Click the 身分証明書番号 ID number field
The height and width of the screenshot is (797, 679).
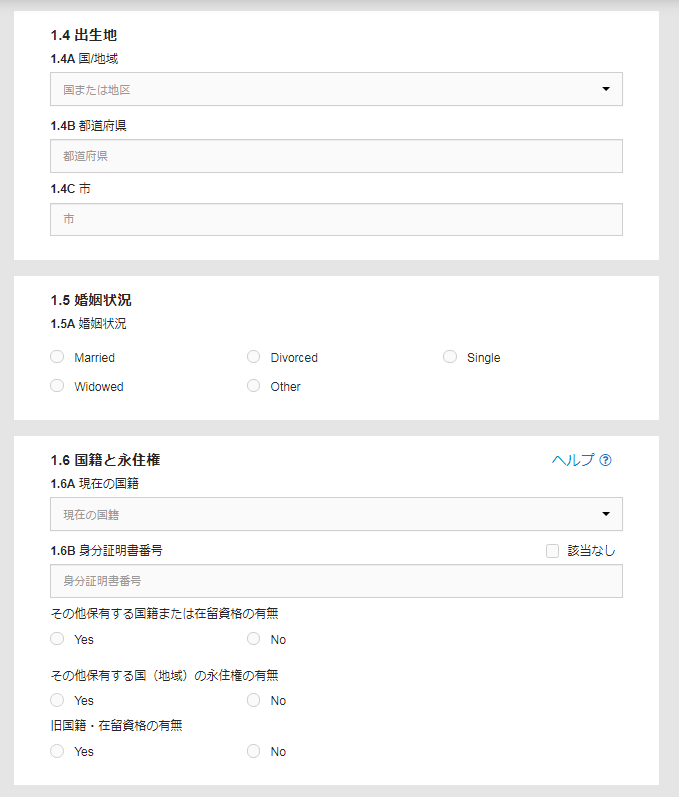click(x=336, y=581)
